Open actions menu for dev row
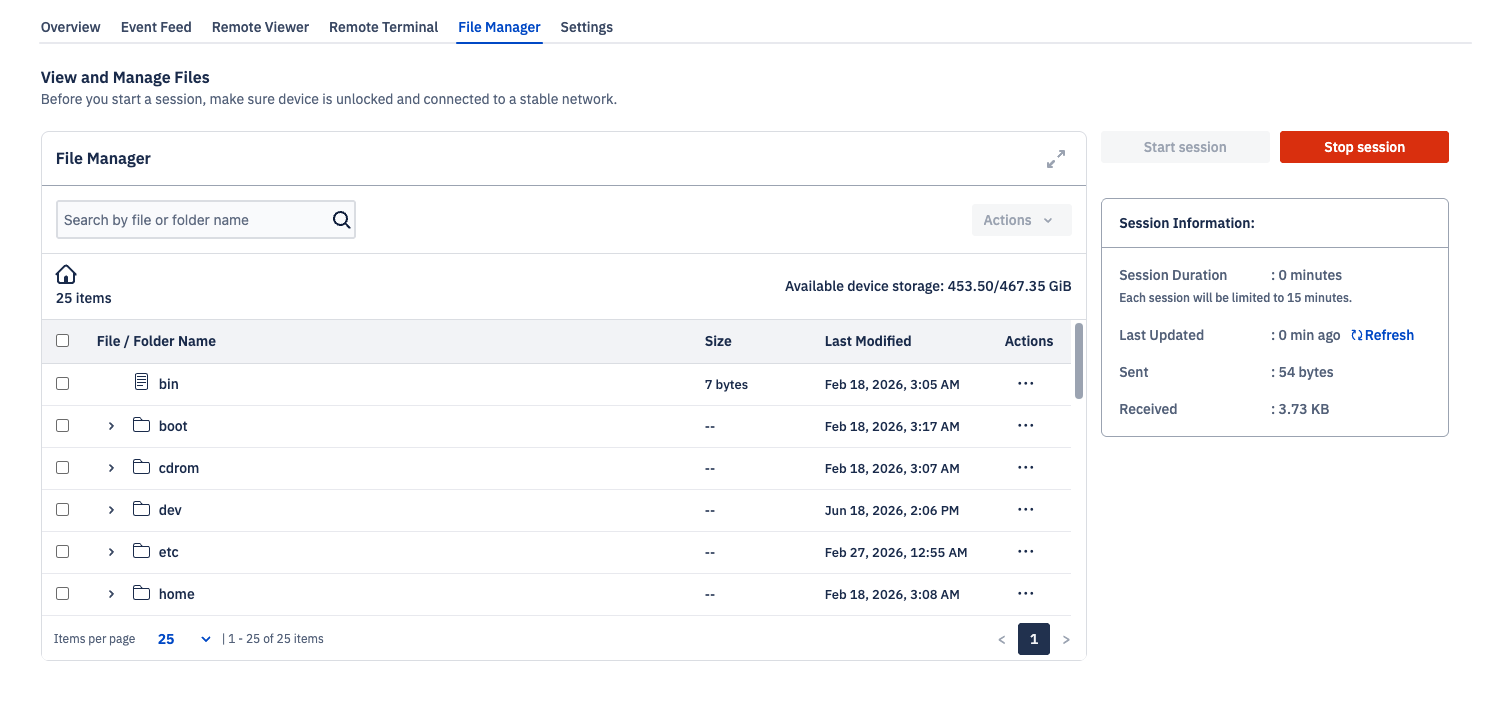1491x718 pixels. [x=1025, y=509]
